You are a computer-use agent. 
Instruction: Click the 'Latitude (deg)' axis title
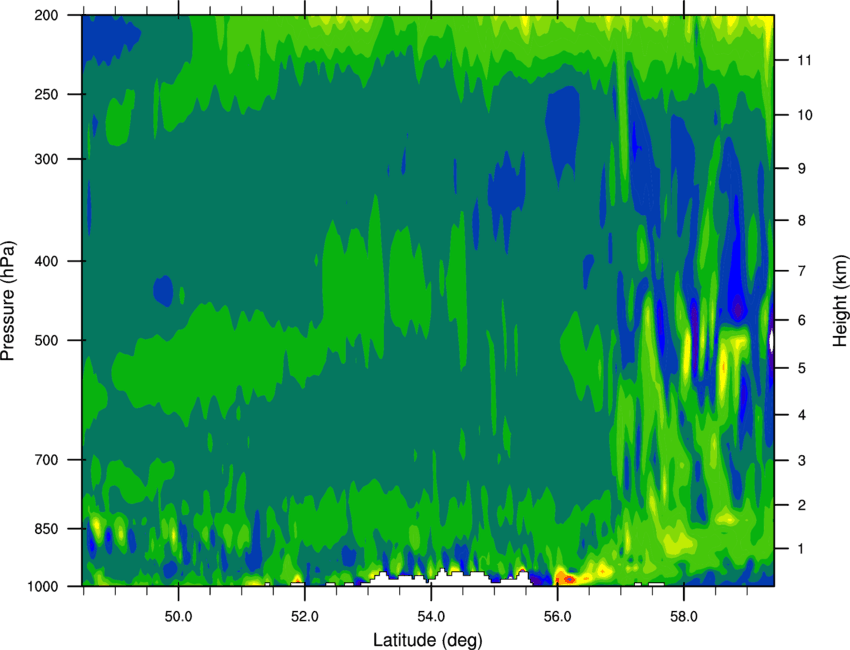click(427, 640)
